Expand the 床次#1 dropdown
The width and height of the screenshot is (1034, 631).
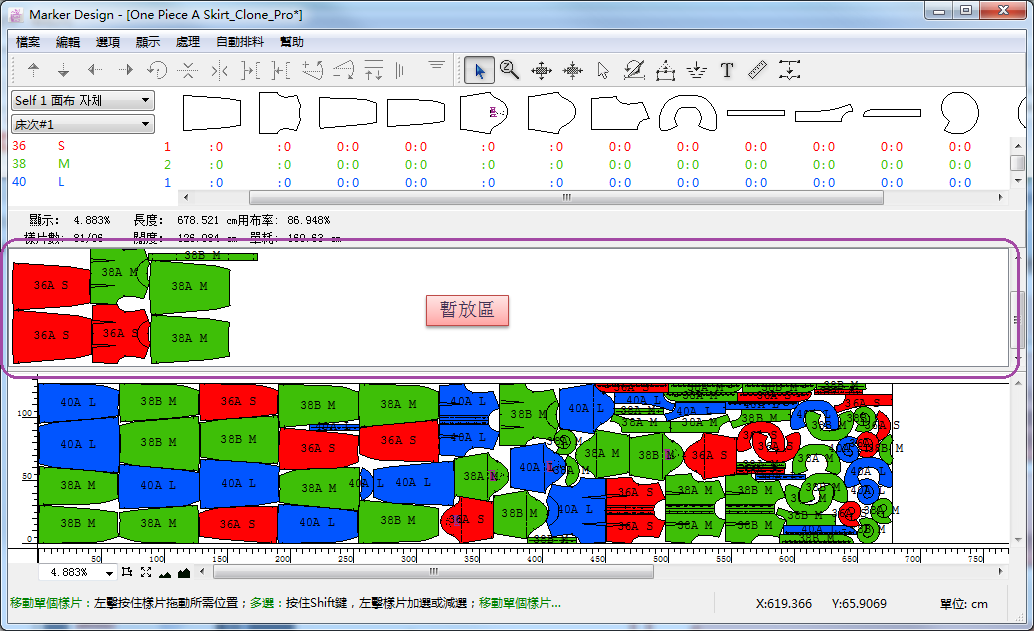82,124
